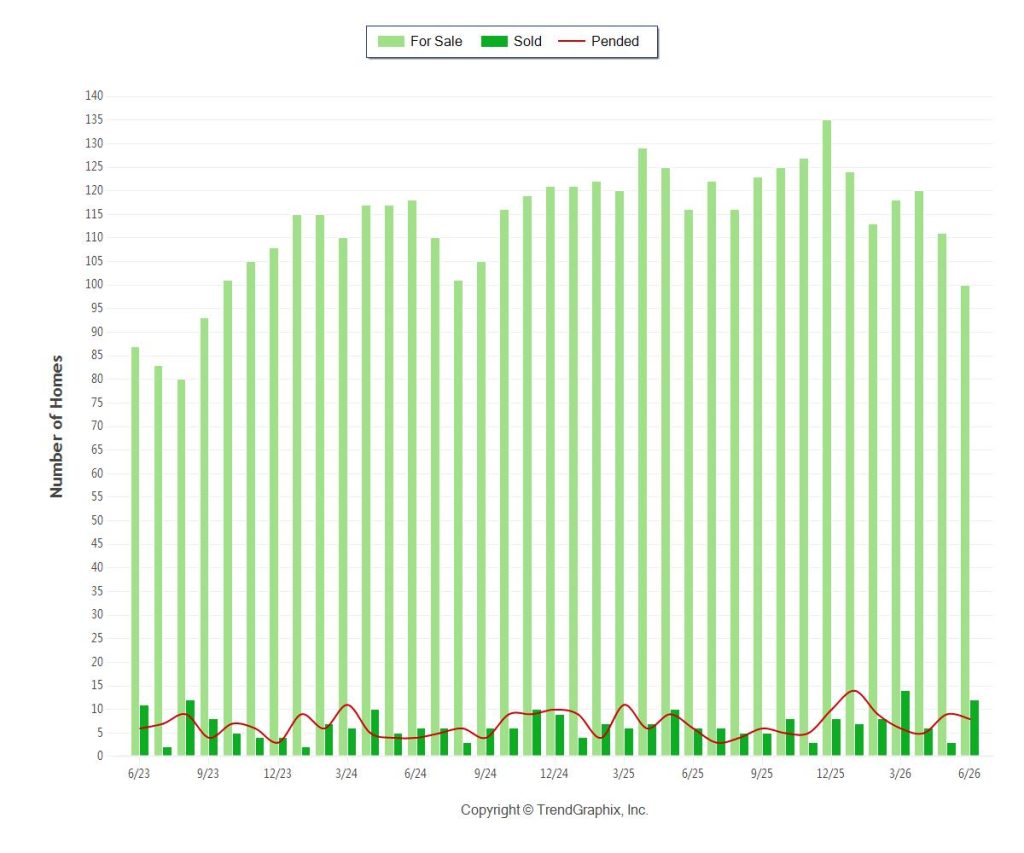Select the dark green Sold bar at 6/23
The image size is (1024, 853).
(x=144, y=730)
